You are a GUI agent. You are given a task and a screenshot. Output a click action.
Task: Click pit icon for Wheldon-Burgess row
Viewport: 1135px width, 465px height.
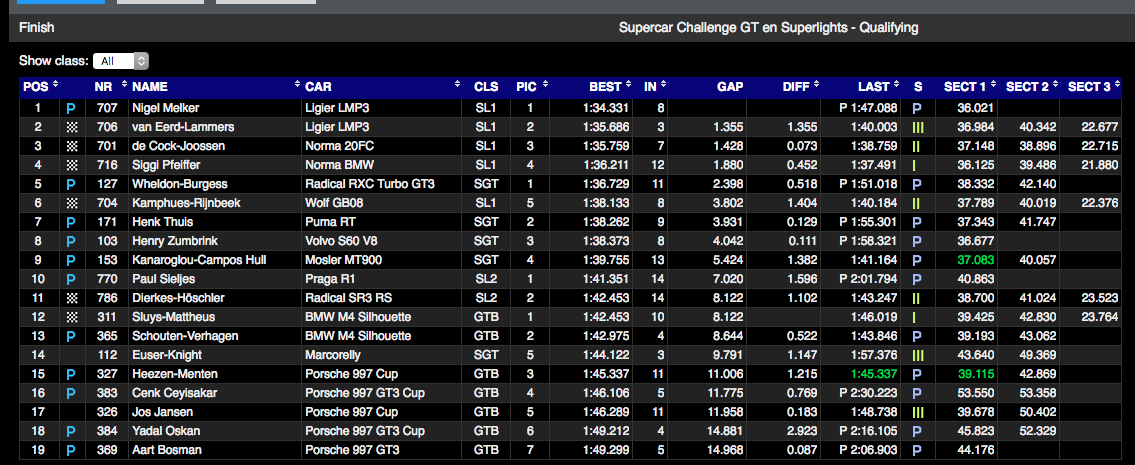tap(71, 184)
